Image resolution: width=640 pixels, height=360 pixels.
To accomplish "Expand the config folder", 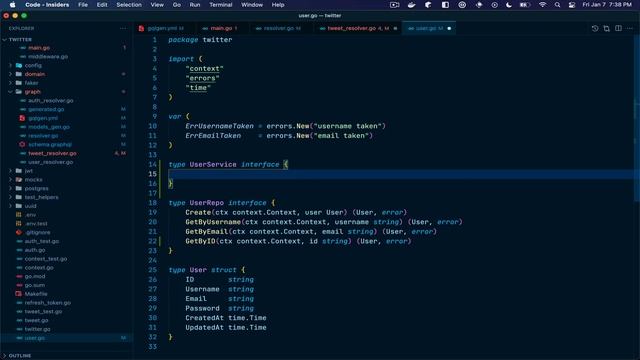I will coord(11,65).
